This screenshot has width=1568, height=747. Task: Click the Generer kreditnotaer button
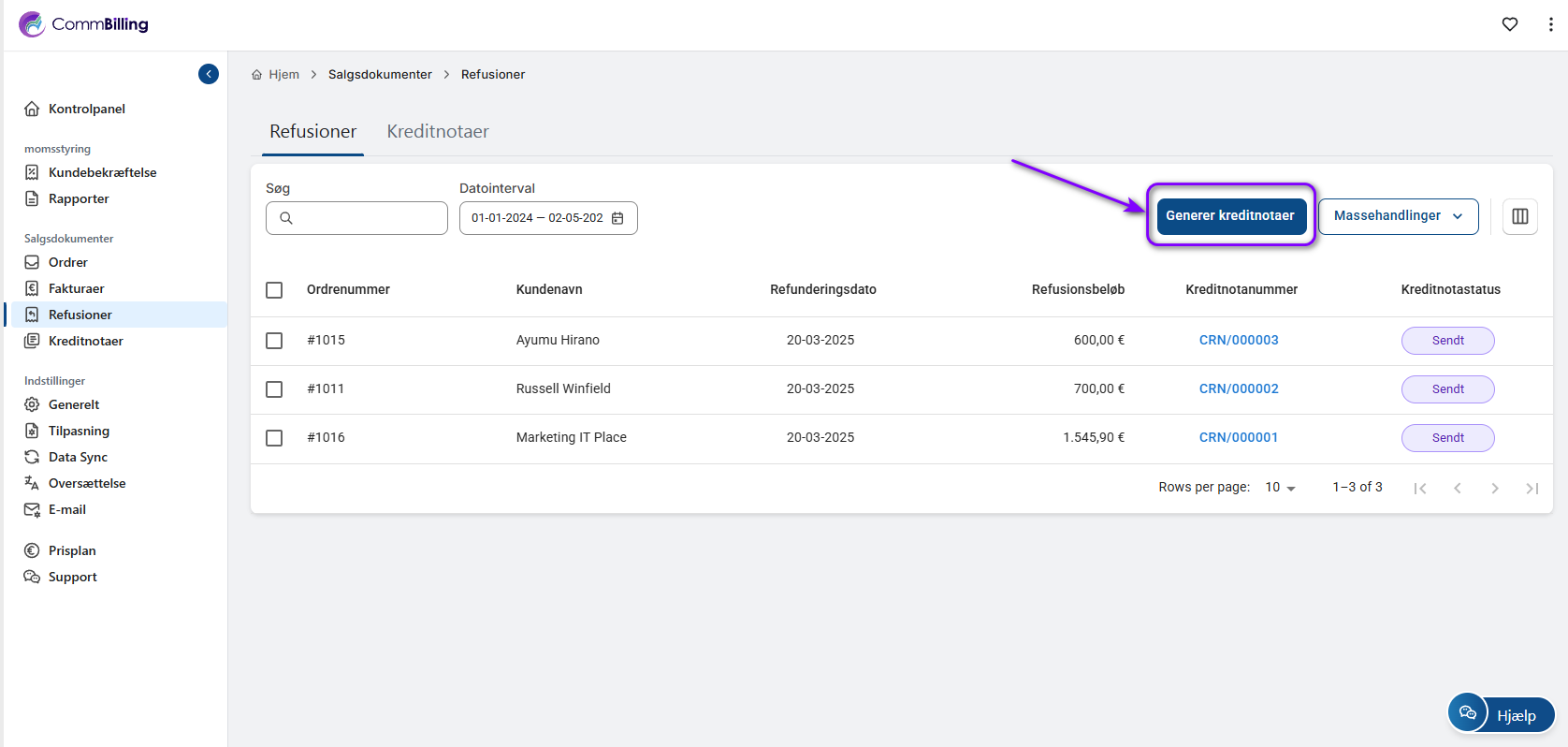(x=1230, y=216)
